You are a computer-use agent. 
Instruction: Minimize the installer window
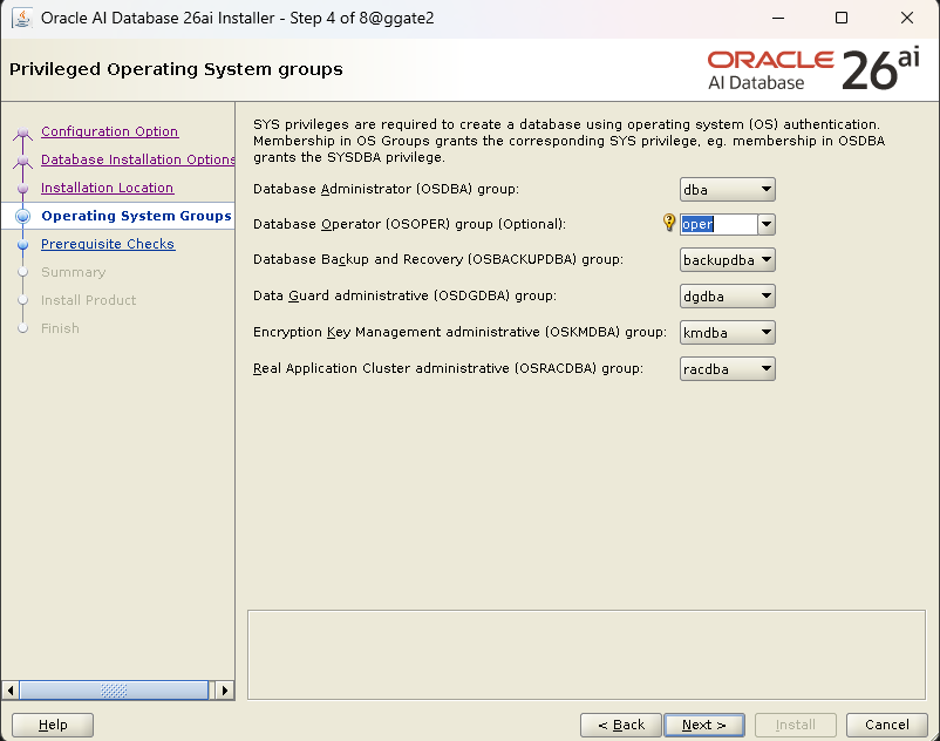[x=778, y=18]
